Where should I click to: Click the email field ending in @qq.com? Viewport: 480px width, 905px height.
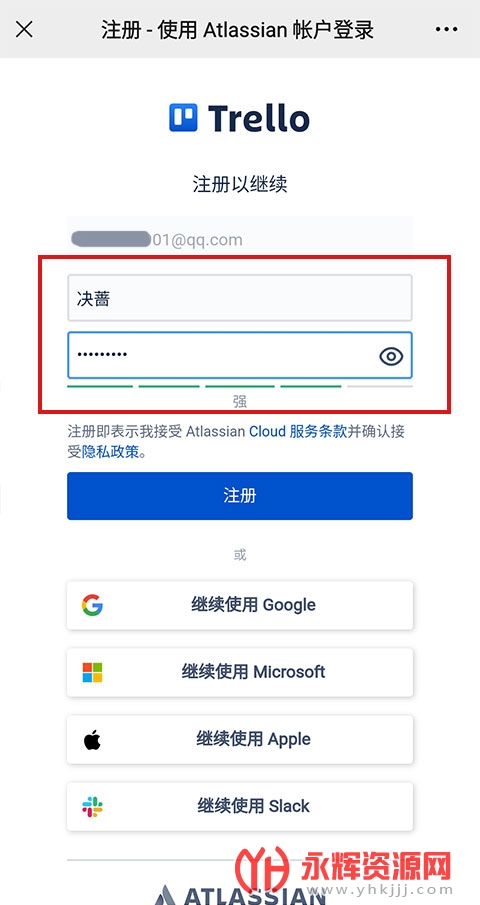pyautogui.click(x=239, y=240)
